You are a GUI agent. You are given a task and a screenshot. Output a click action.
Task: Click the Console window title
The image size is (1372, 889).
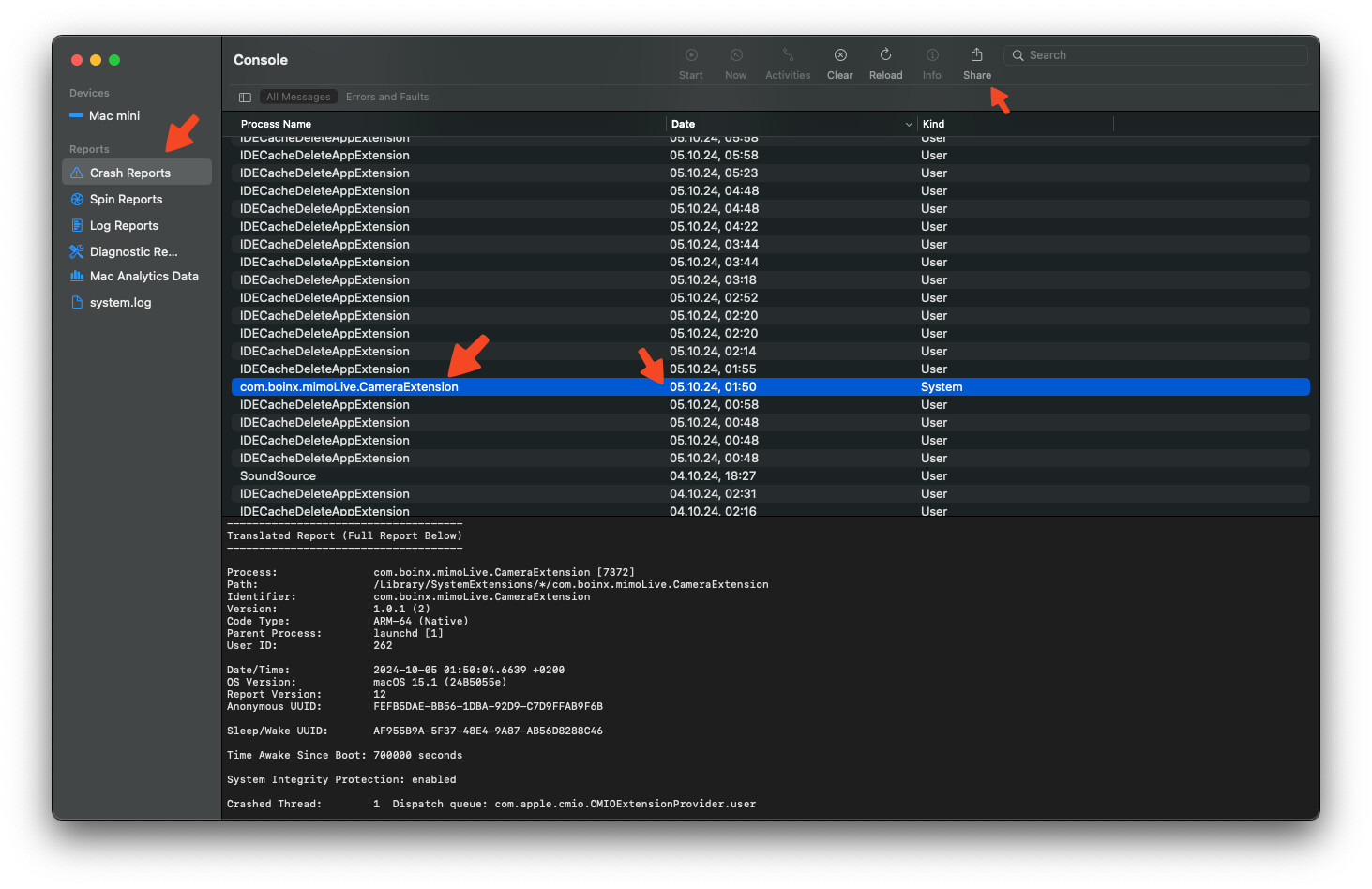click(261, 60)
